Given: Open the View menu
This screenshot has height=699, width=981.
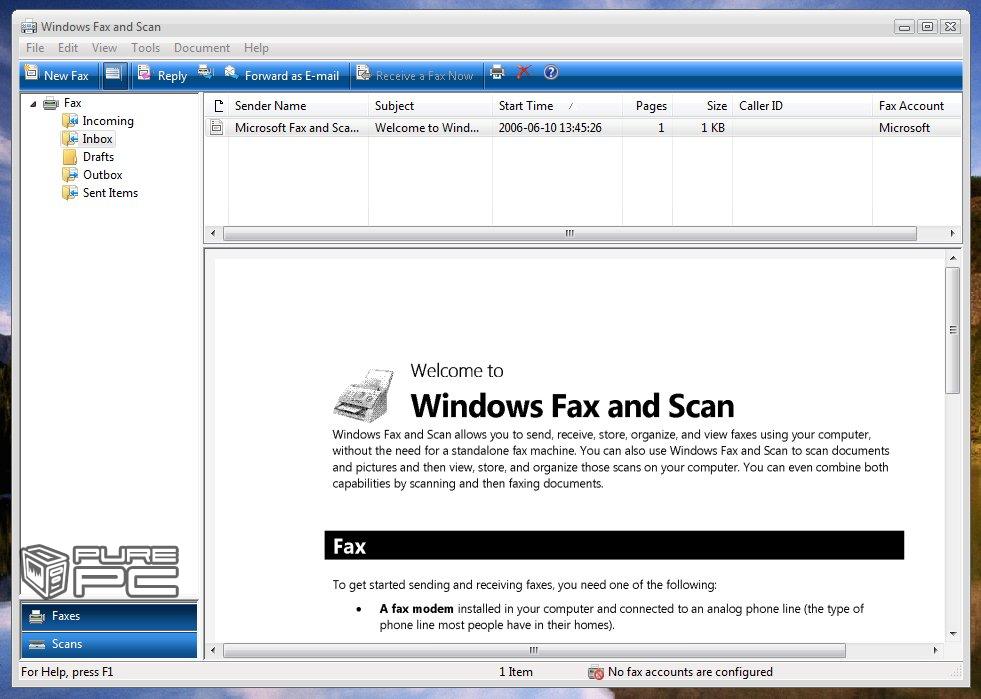Looking at the screenshot, I should click(104, 48).
